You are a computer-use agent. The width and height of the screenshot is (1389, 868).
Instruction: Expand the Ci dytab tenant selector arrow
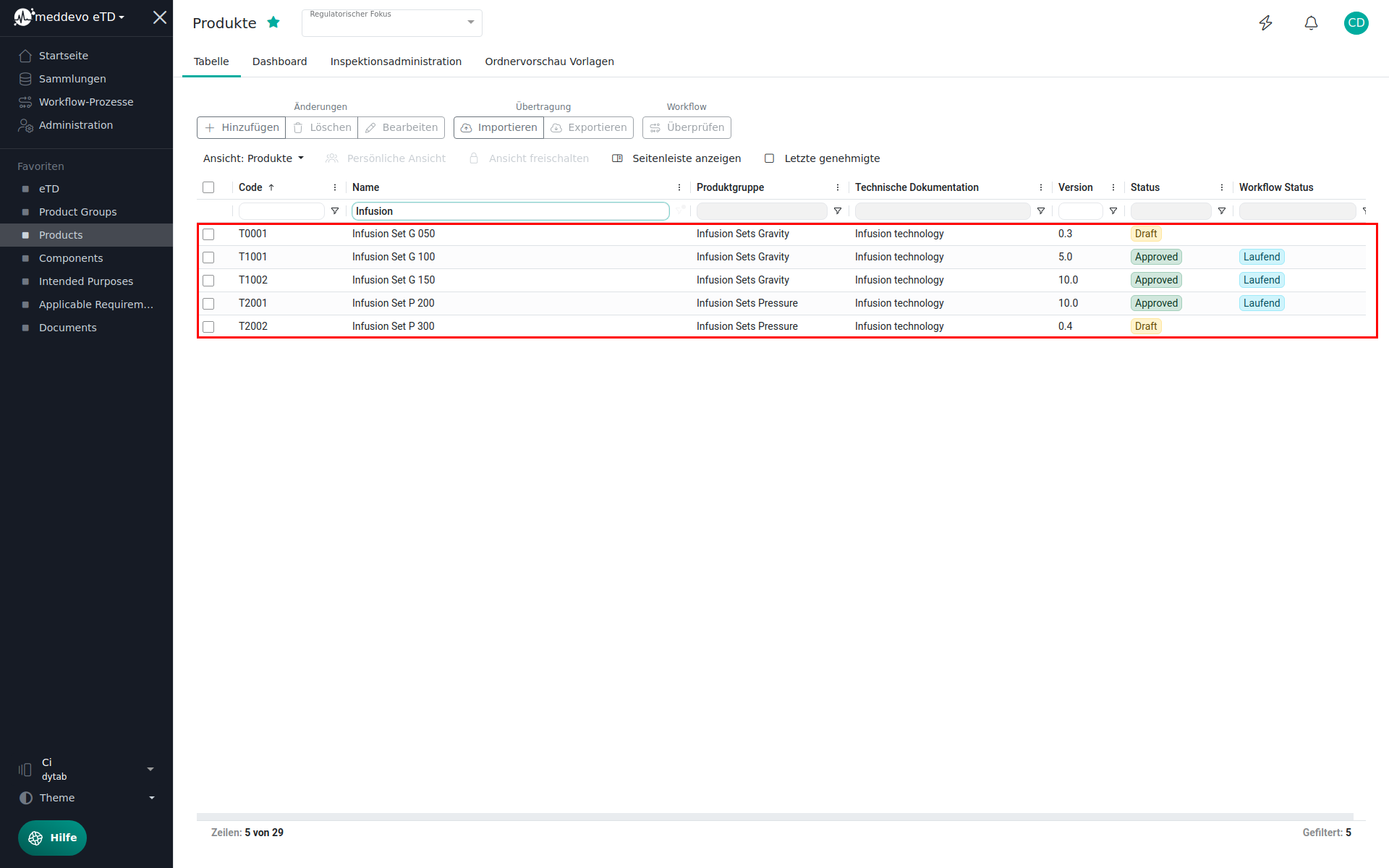click(x=150, y=770)
